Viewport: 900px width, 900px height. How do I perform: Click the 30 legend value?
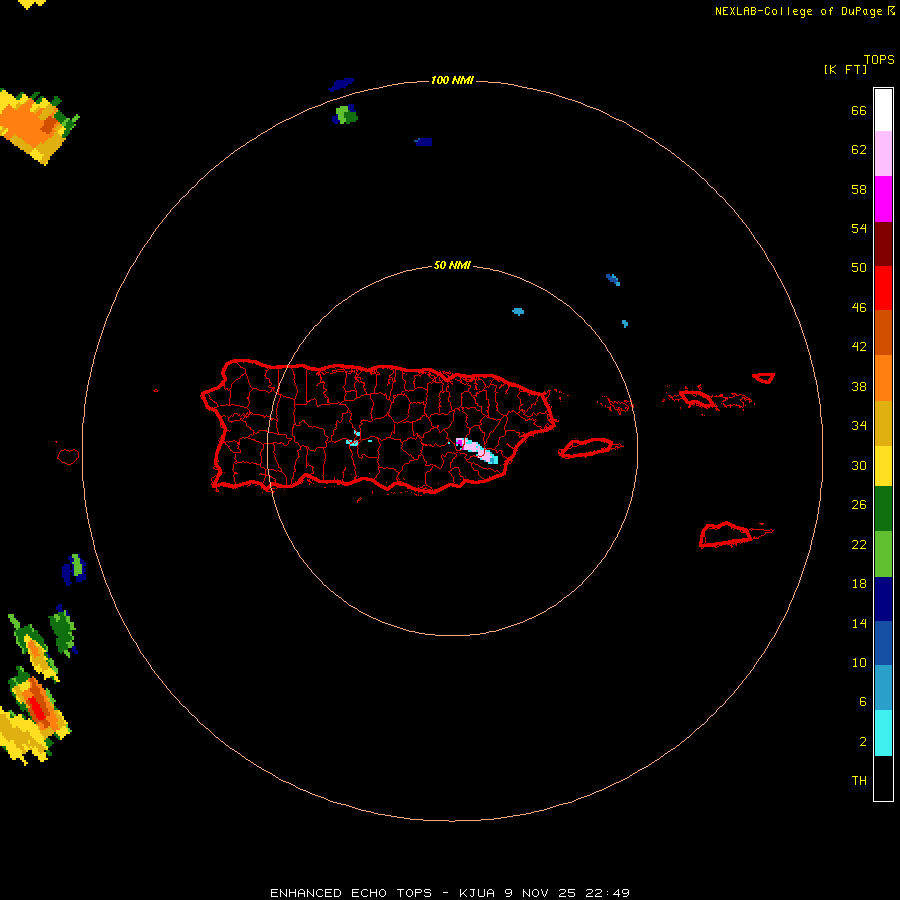click(x=859, y=465)
